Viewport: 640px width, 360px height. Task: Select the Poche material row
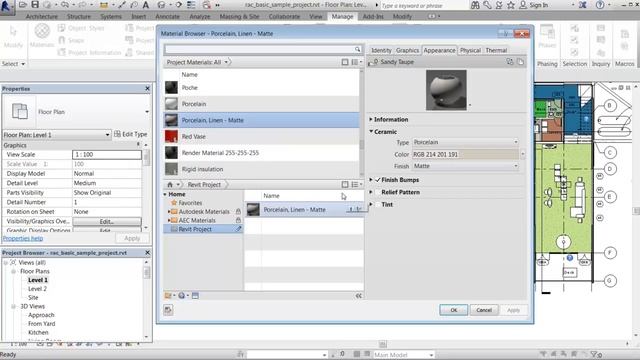[262, 87]
